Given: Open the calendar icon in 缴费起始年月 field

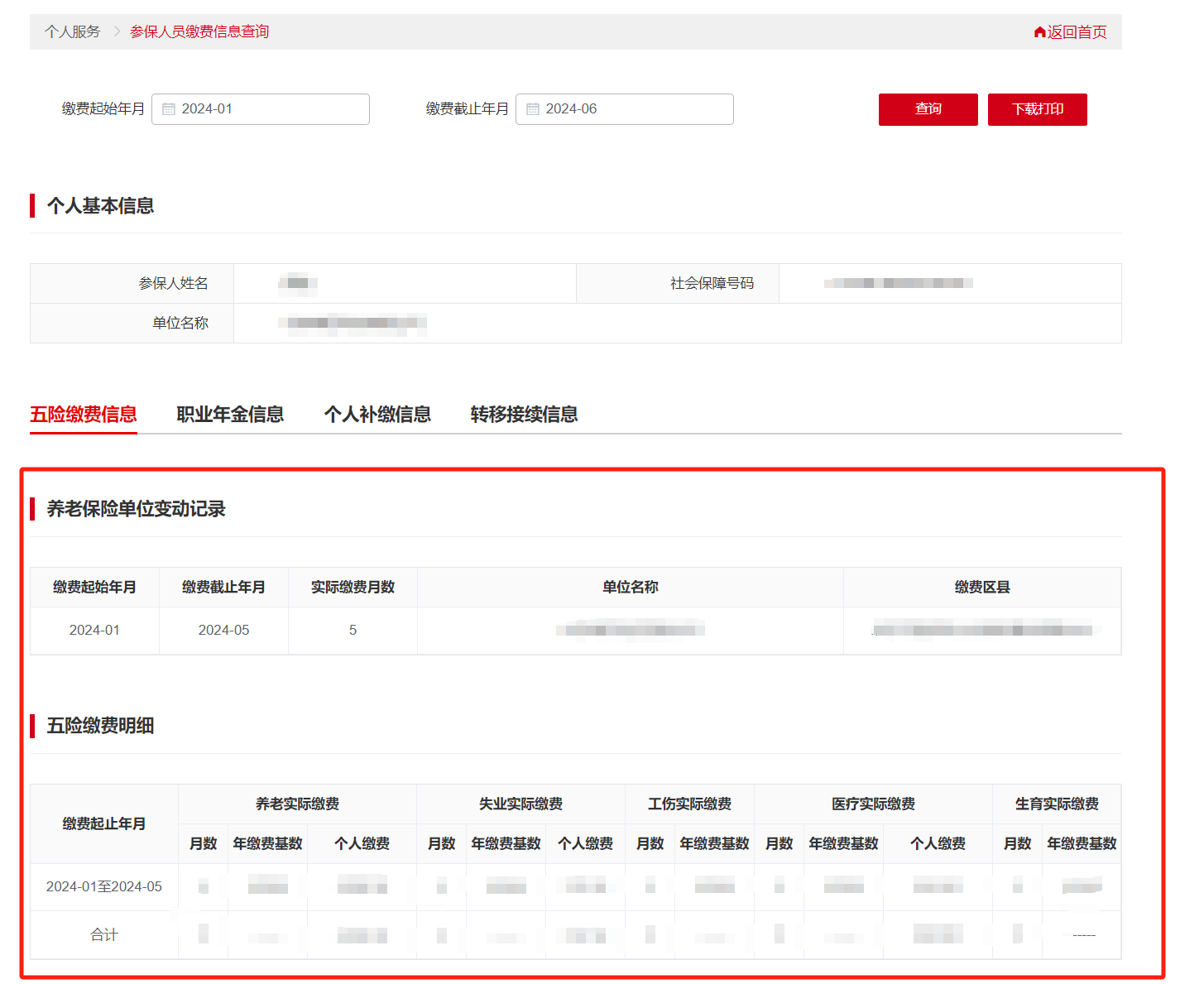Looking at the screenshot, I should 170,108.
